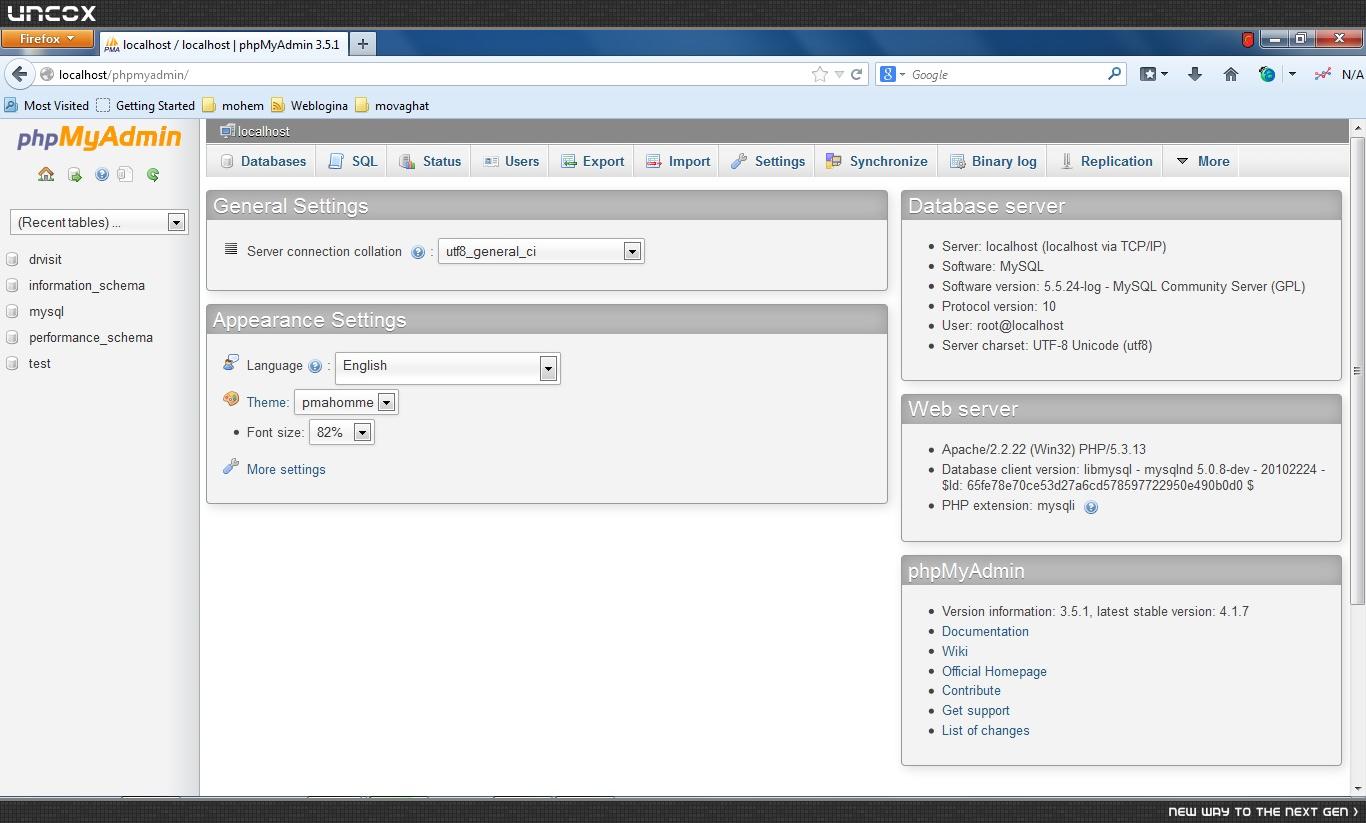Screen dimensions: 1366x823
Task: Click the Get support link
Action: point(976,710)
